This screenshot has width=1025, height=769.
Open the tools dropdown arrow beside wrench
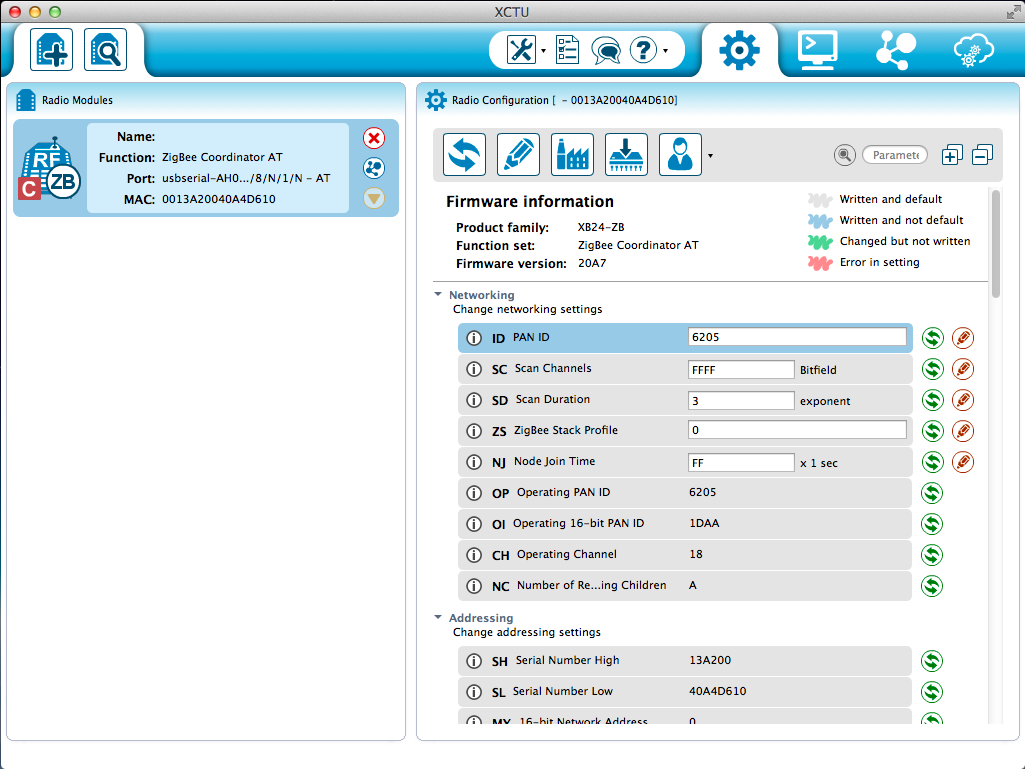(543, 50)
